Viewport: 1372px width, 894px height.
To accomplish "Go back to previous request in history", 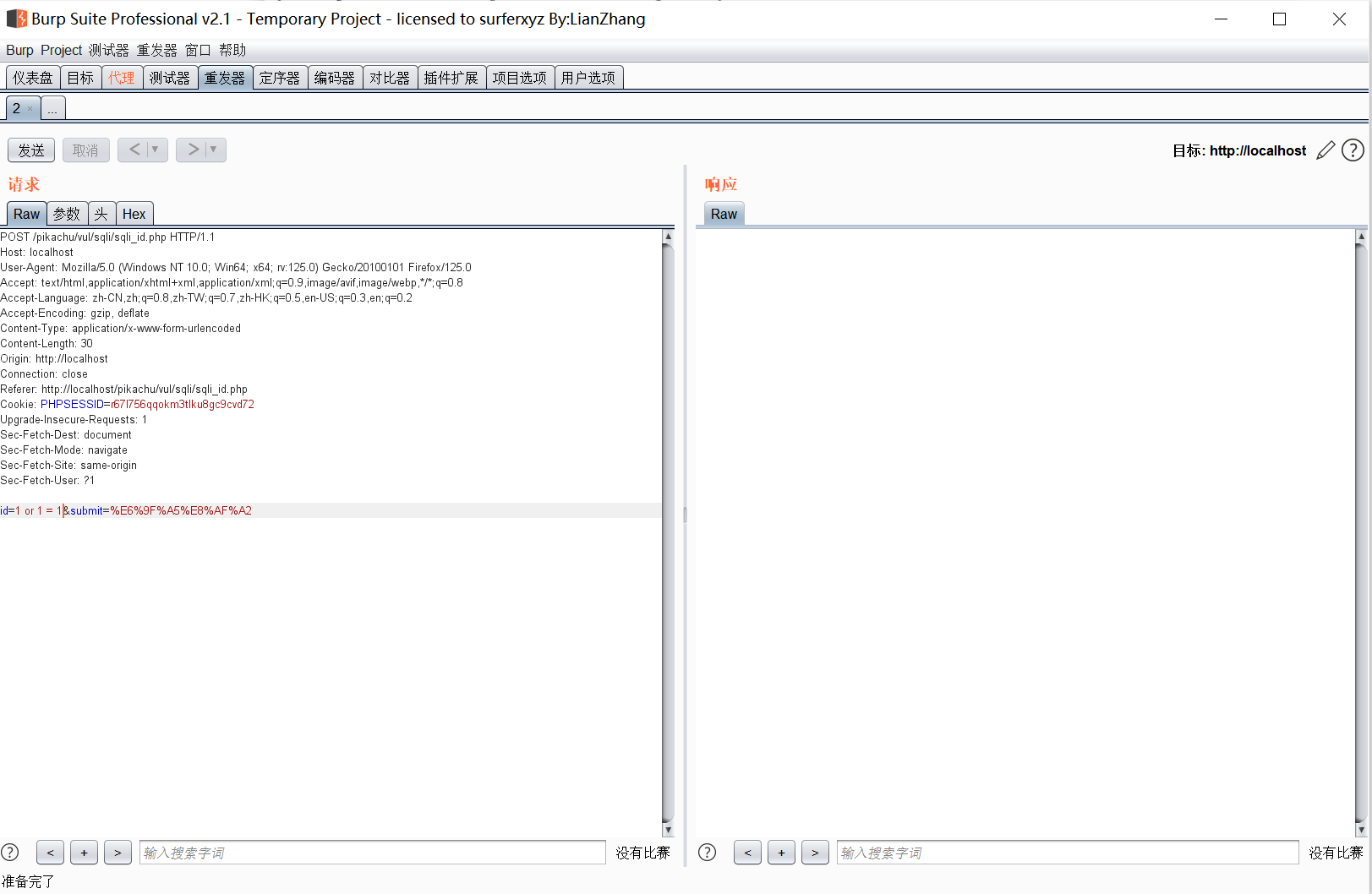I will (134, 150).
